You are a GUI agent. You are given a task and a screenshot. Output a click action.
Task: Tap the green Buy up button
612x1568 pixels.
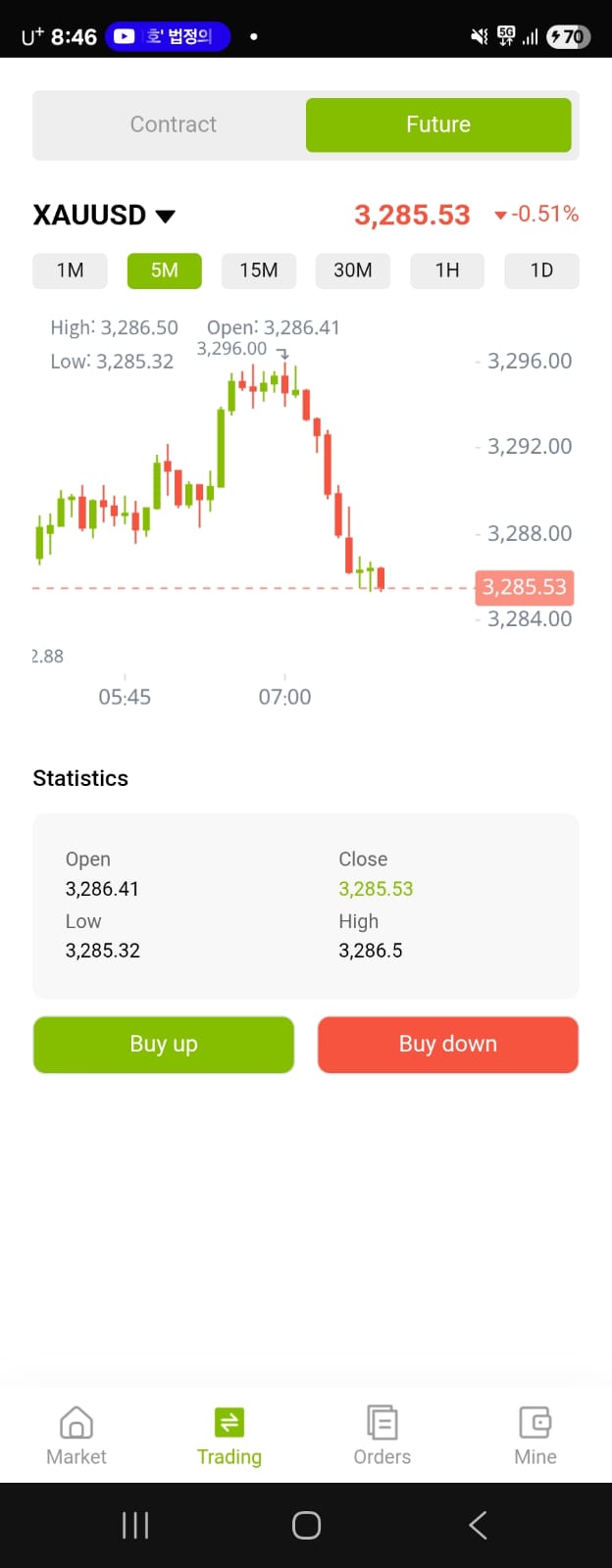pyautogui.click(x=164, y=1045)
